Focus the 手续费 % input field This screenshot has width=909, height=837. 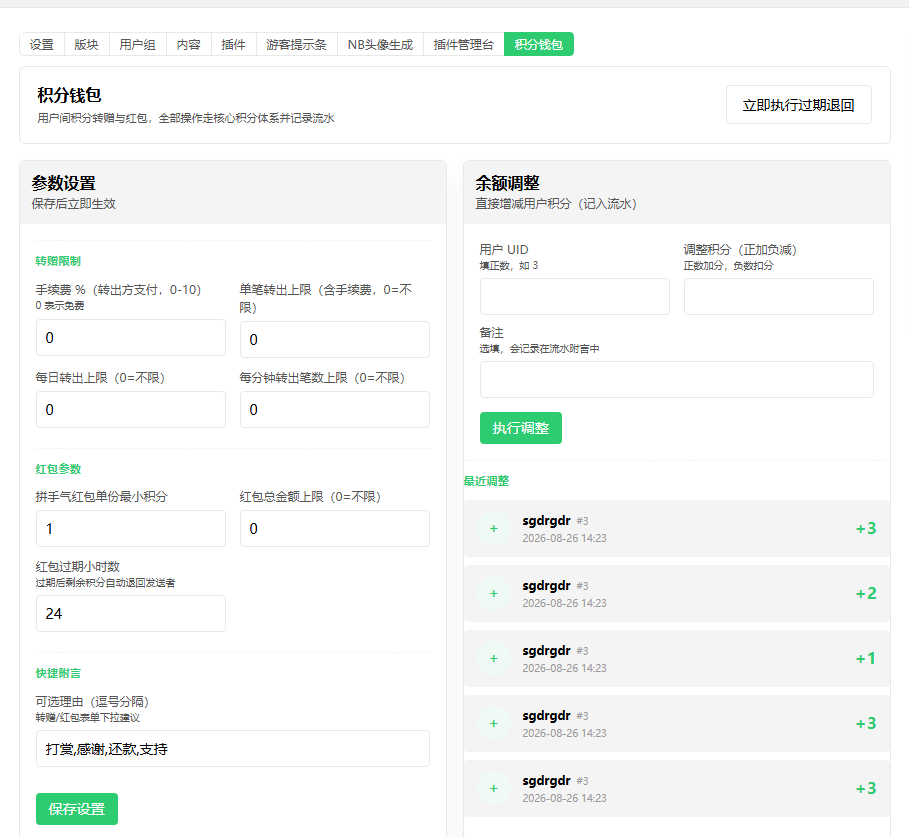pos(131,337)
